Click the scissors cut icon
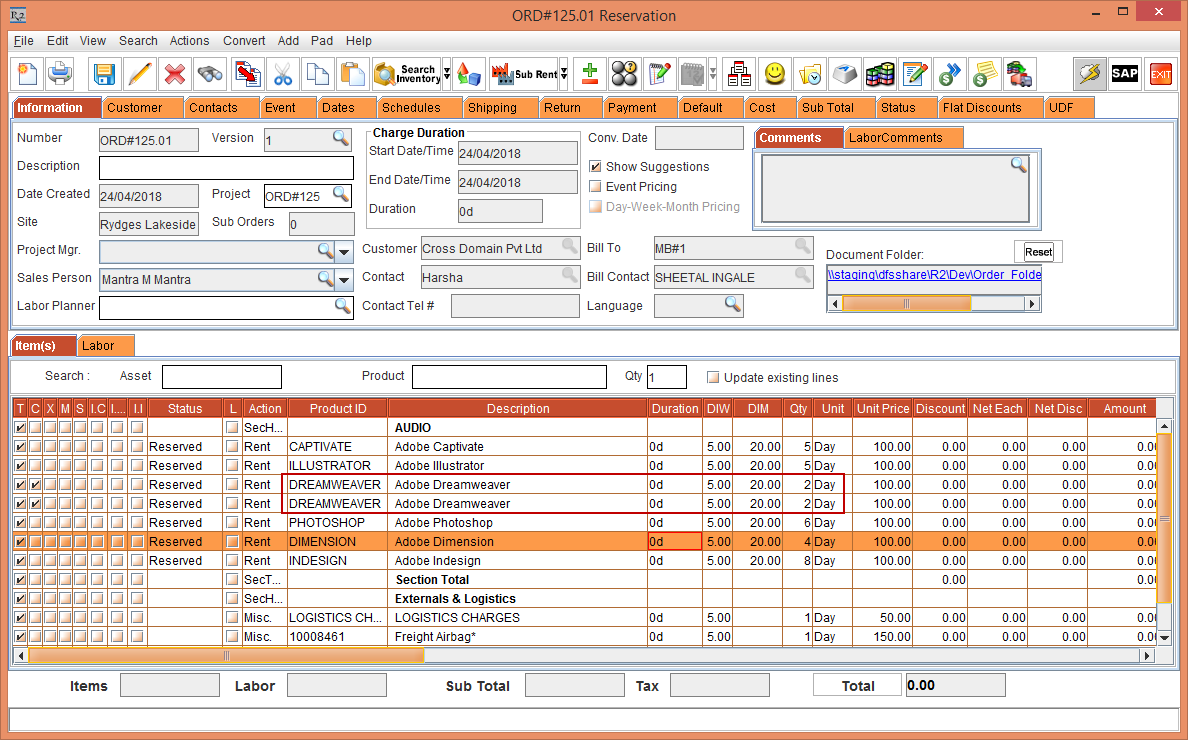 283,74
